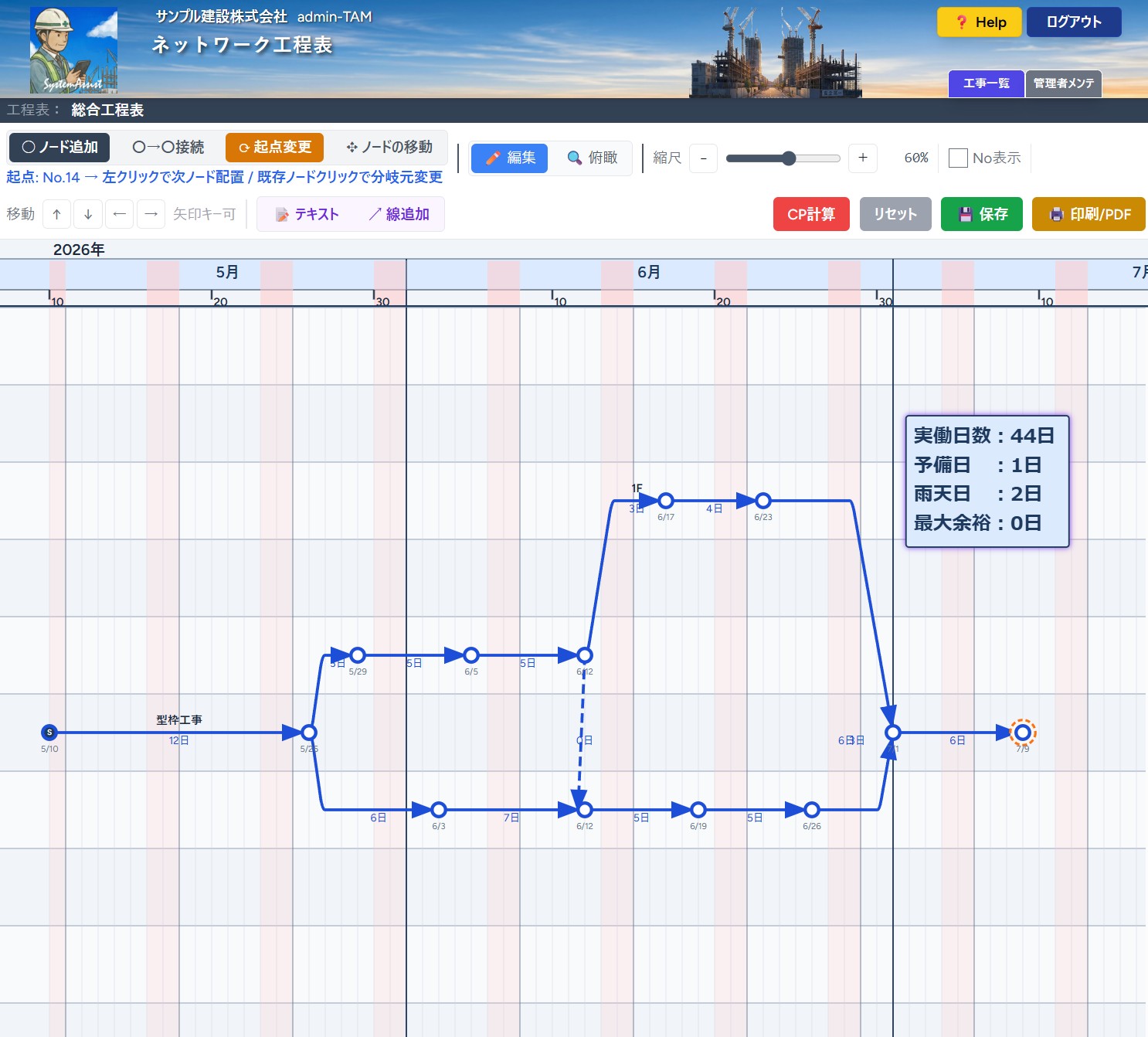The height and width of the screenshot is (1037, 1148).
Task: Switch to 俯瞰 overview mode
Action: pyautogui.click(x=592, y=158)
